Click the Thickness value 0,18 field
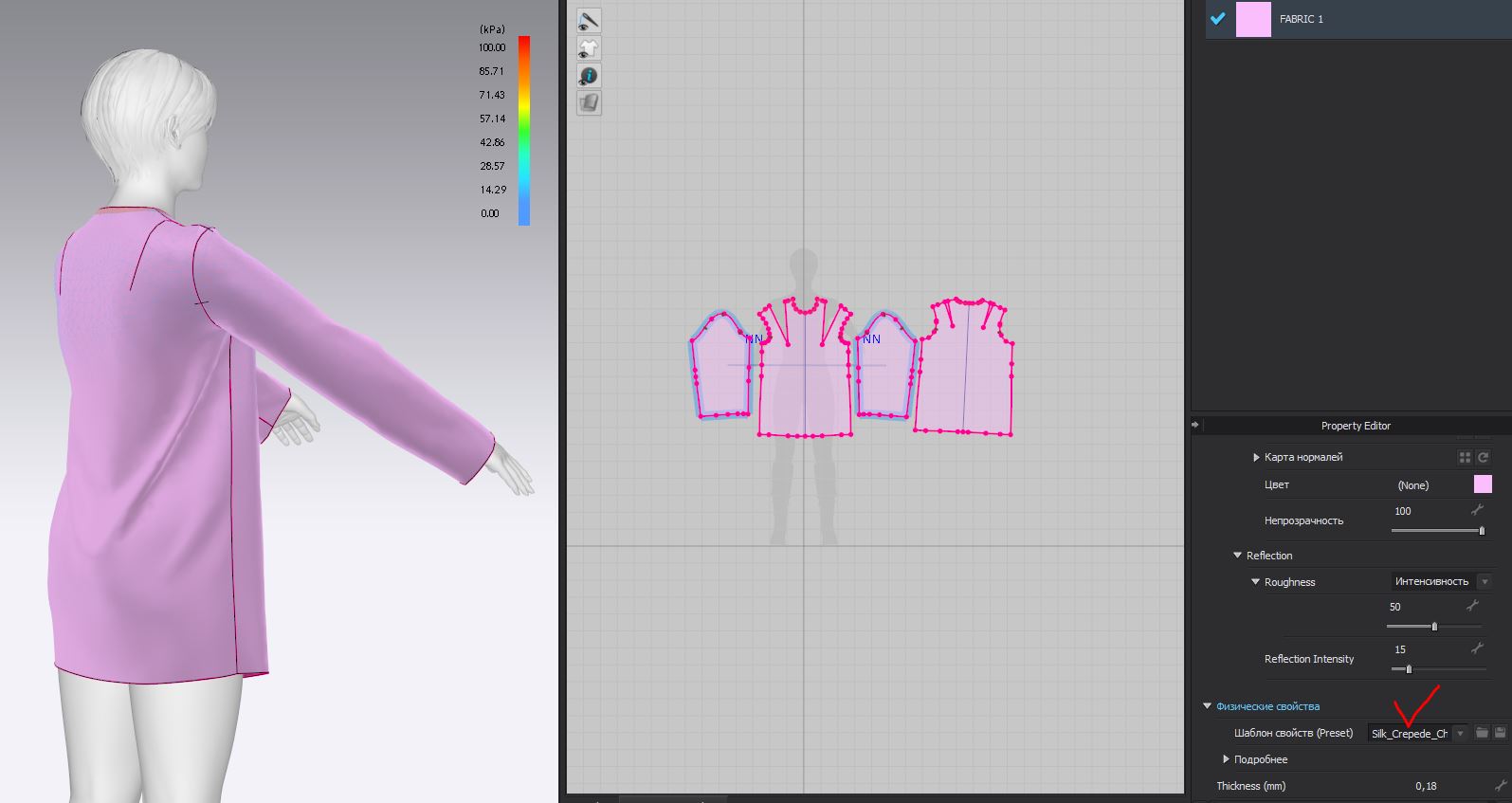This screenshot has width=1512, height=803. (1426, 786)
